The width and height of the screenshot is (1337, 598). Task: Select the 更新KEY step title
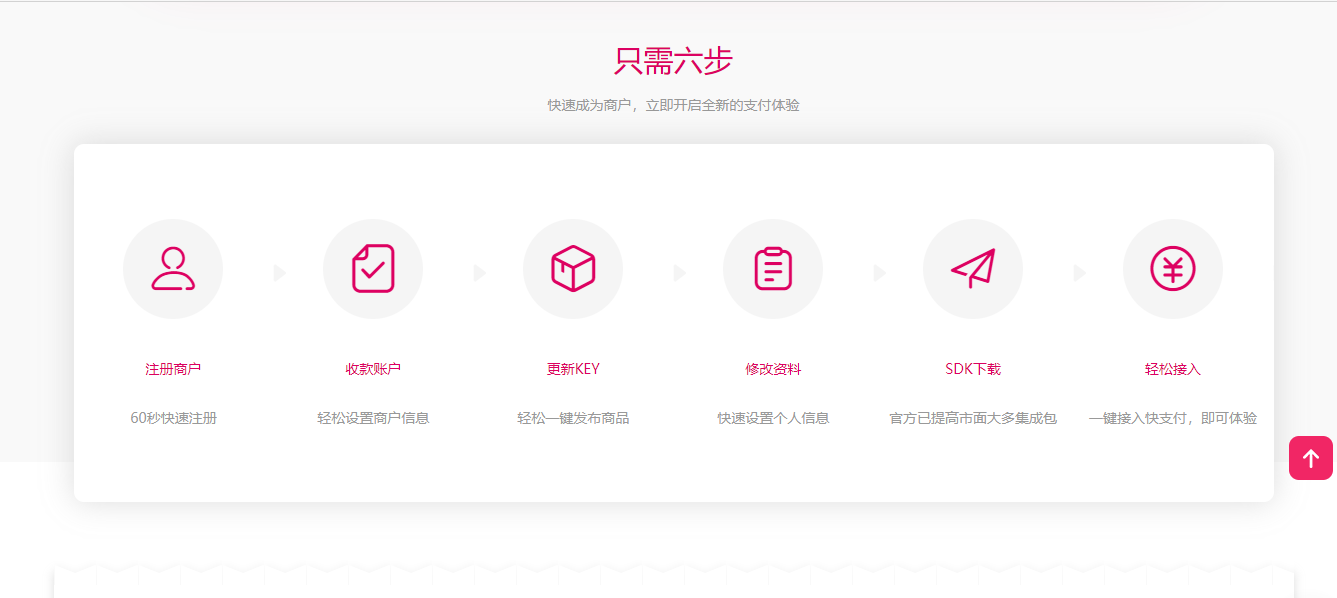point(573,369)
